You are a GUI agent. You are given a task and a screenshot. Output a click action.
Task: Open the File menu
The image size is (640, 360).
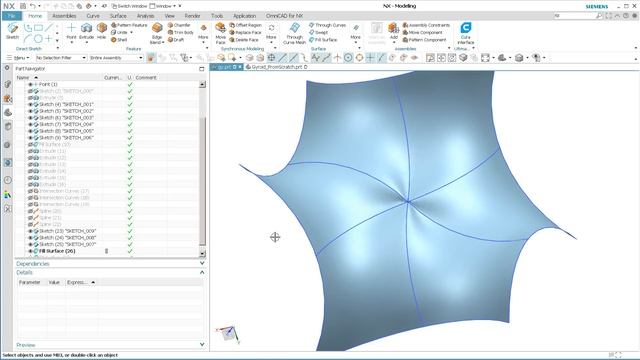[x=12, y=16]
